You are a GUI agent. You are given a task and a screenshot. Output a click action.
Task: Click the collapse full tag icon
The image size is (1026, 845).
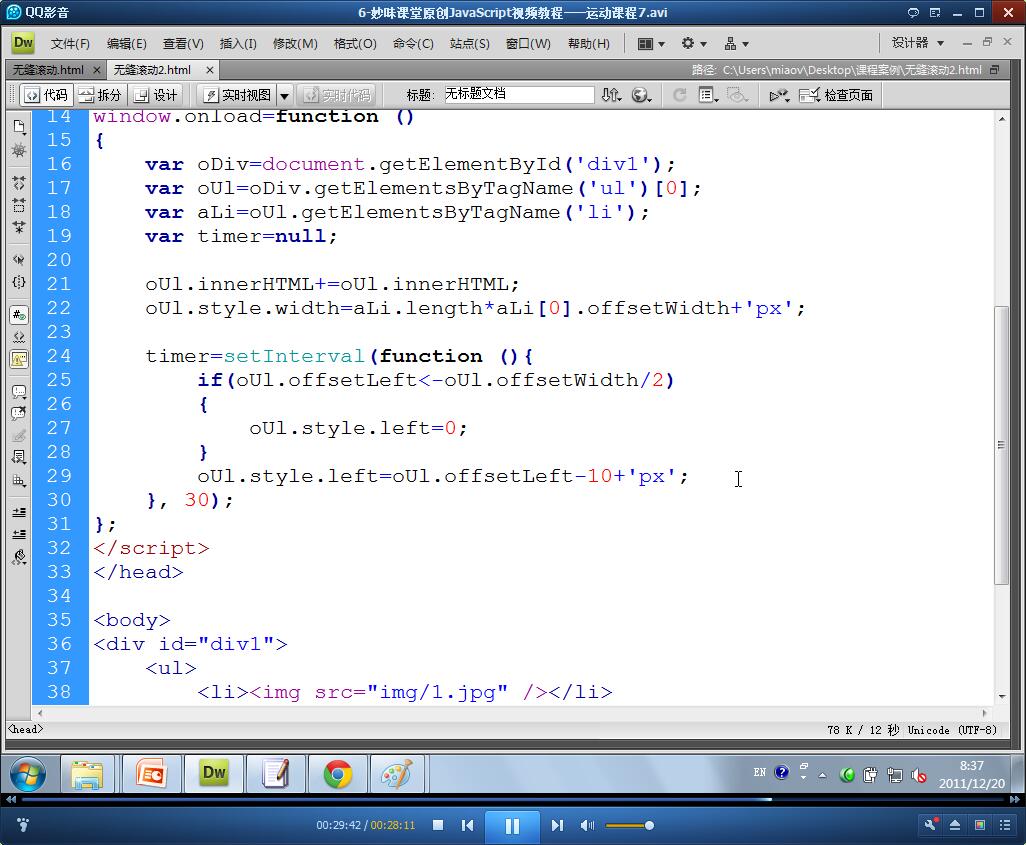tap(19, 183)
